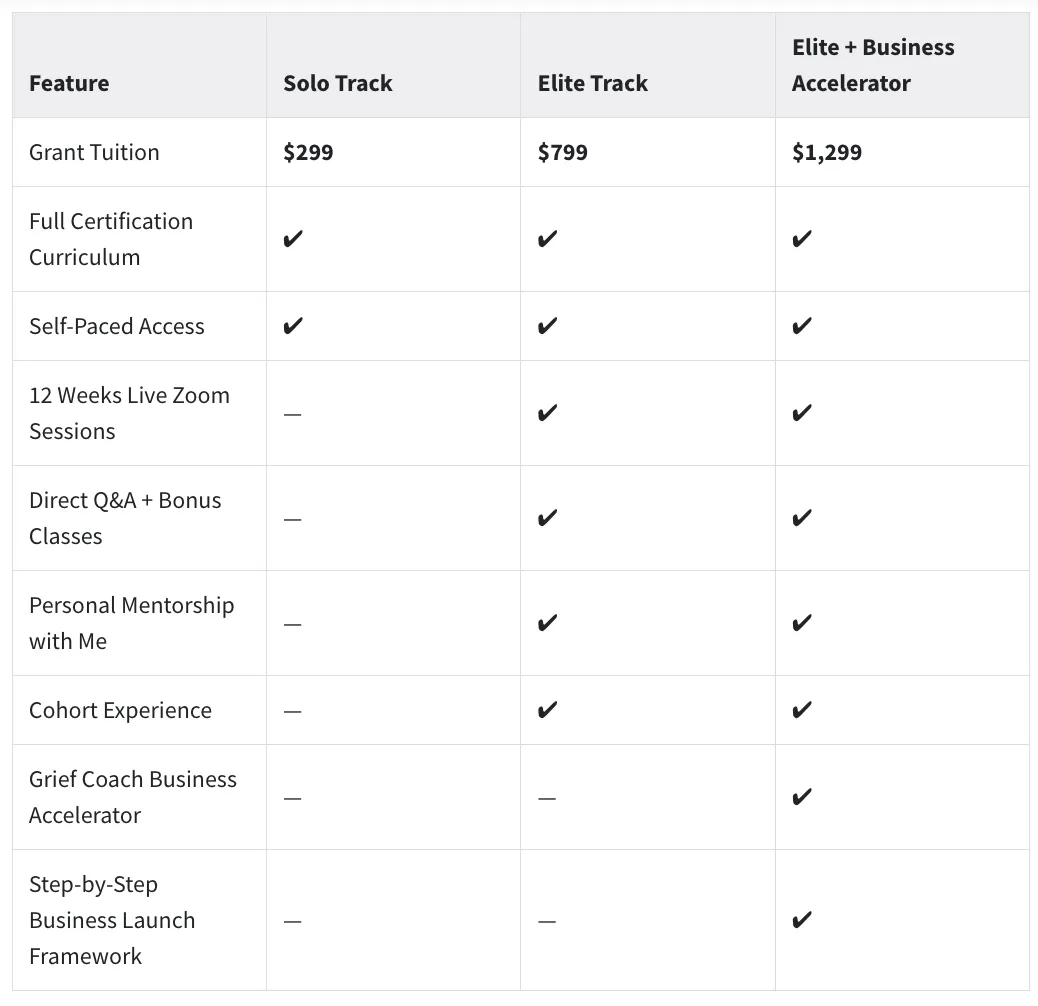Click the Elite Track column header
The image size is (1038, 1006).
pyautogui.click(x=592, y=83)
